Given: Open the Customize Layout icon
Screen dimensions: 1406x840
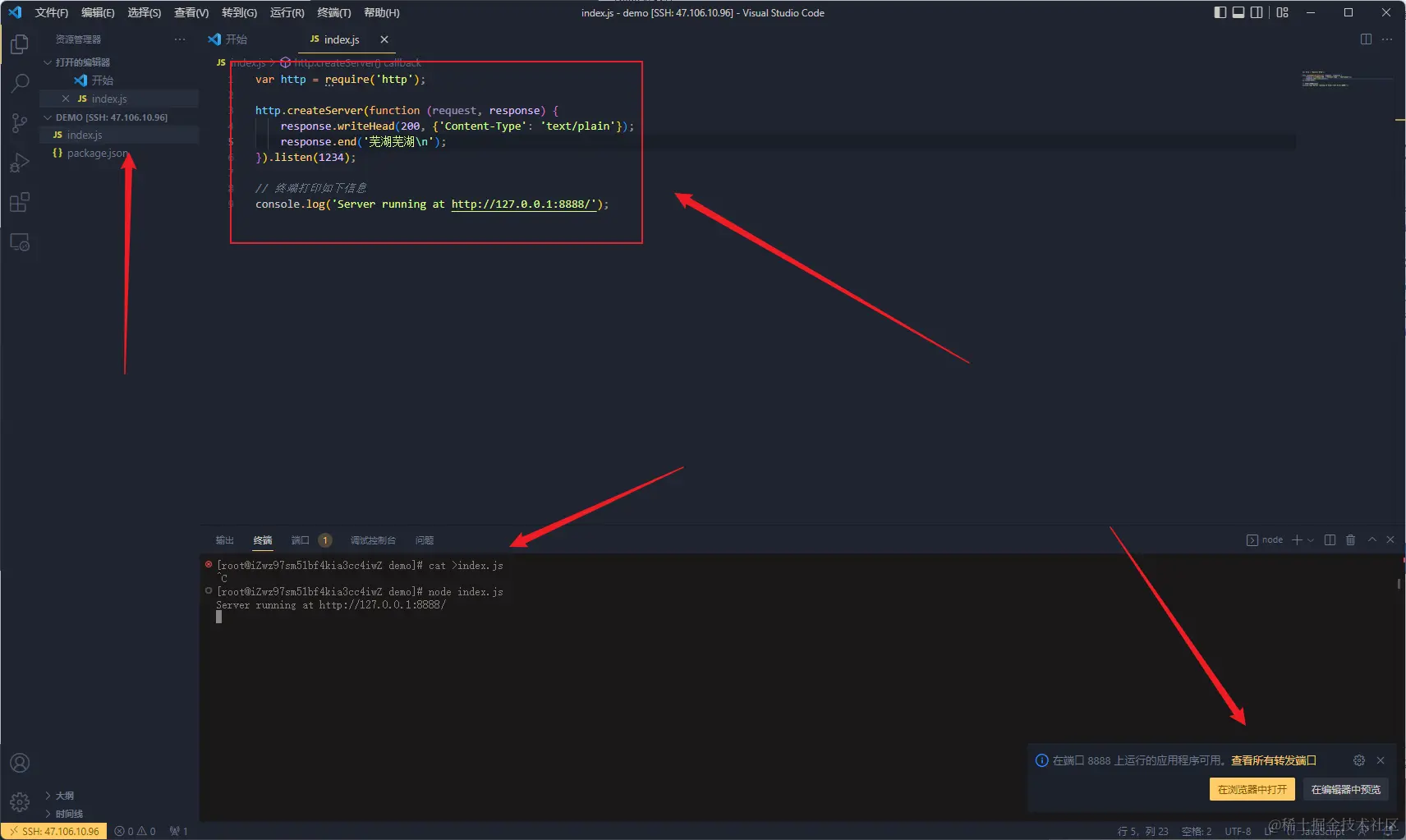Looking at the screenshot, I should click(1282, 12).
